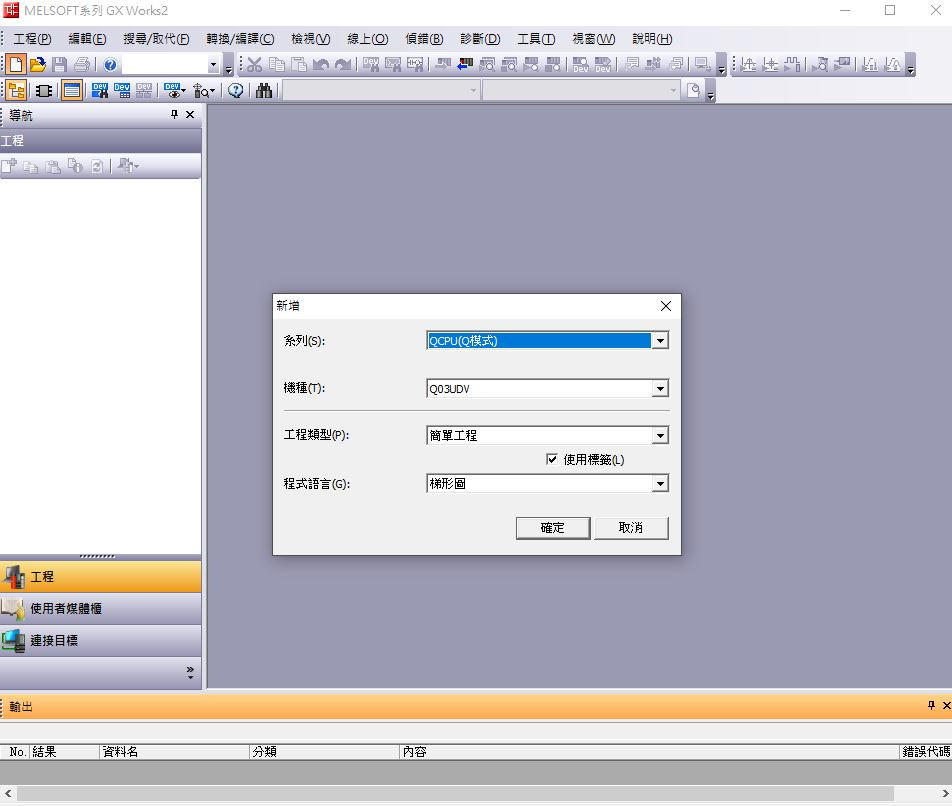Open the 搜尋/取代(F) menu
This screenshot has width=952, height=806.
[156, 39]
